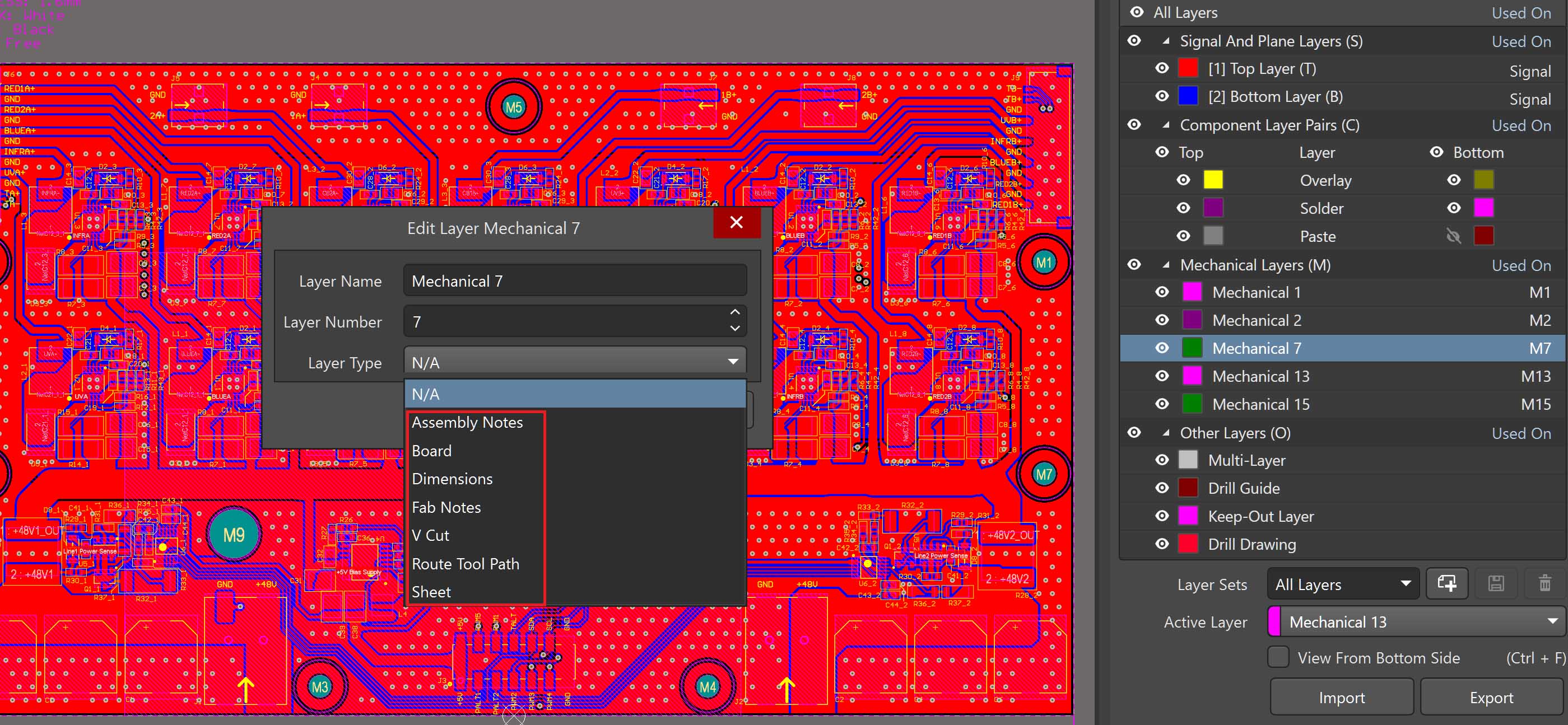Click the Export button
This screenshot has width=1568, height=725.
point(1491,697)
